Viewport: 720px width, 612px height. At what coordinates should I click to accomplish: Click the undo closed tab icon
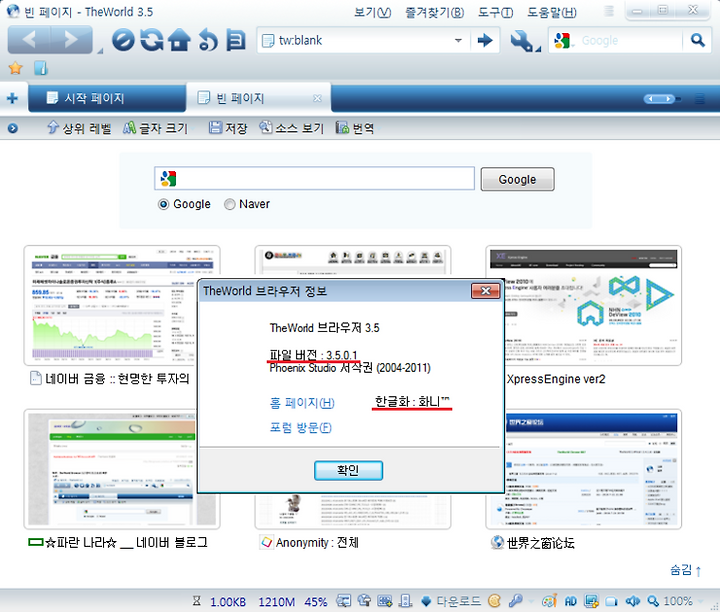(208, 40)
